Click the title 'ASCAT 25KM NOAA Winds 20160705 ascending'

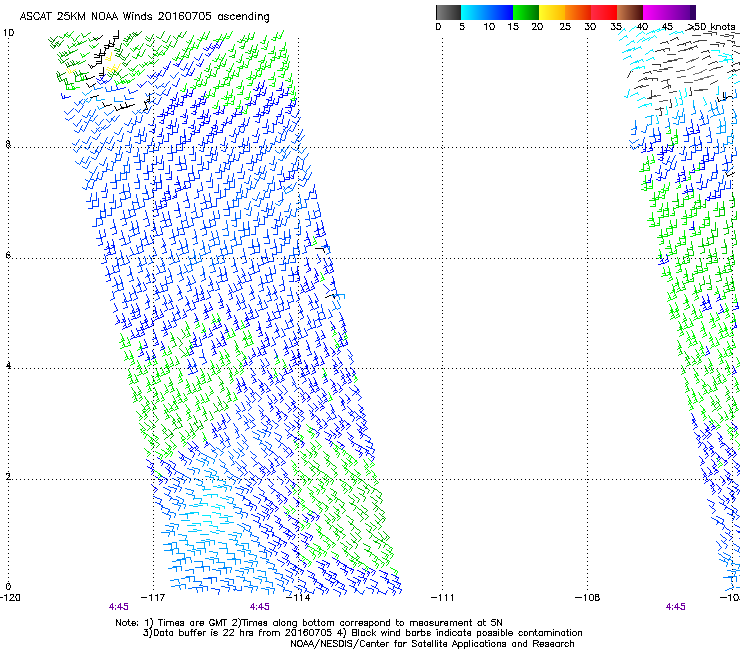[x=144, y=17]
